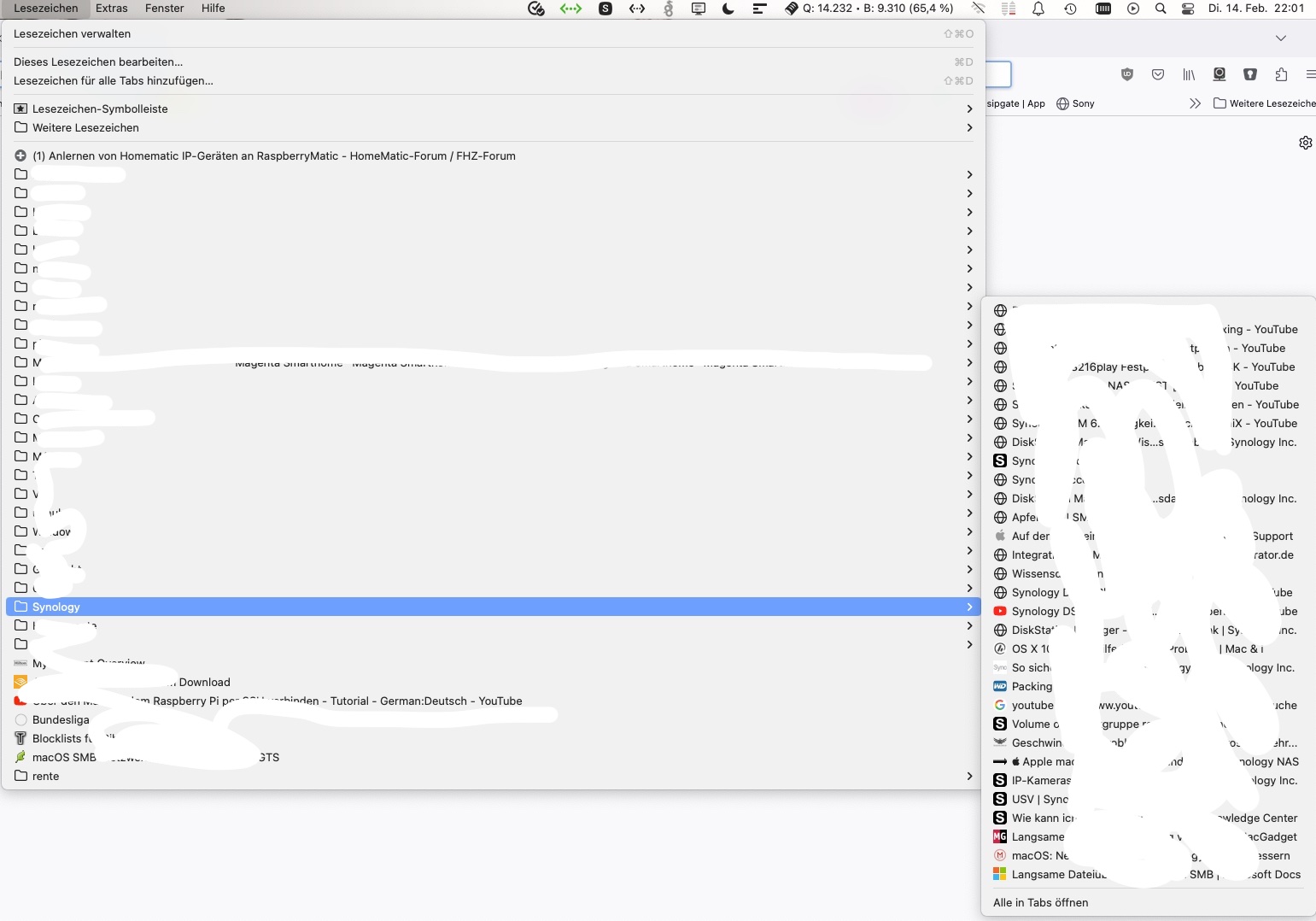Show more bookmarks via the toolbar overflow chevron
The width and height of the screenshot is (1316, 921).
click(x=1194, y=103)
